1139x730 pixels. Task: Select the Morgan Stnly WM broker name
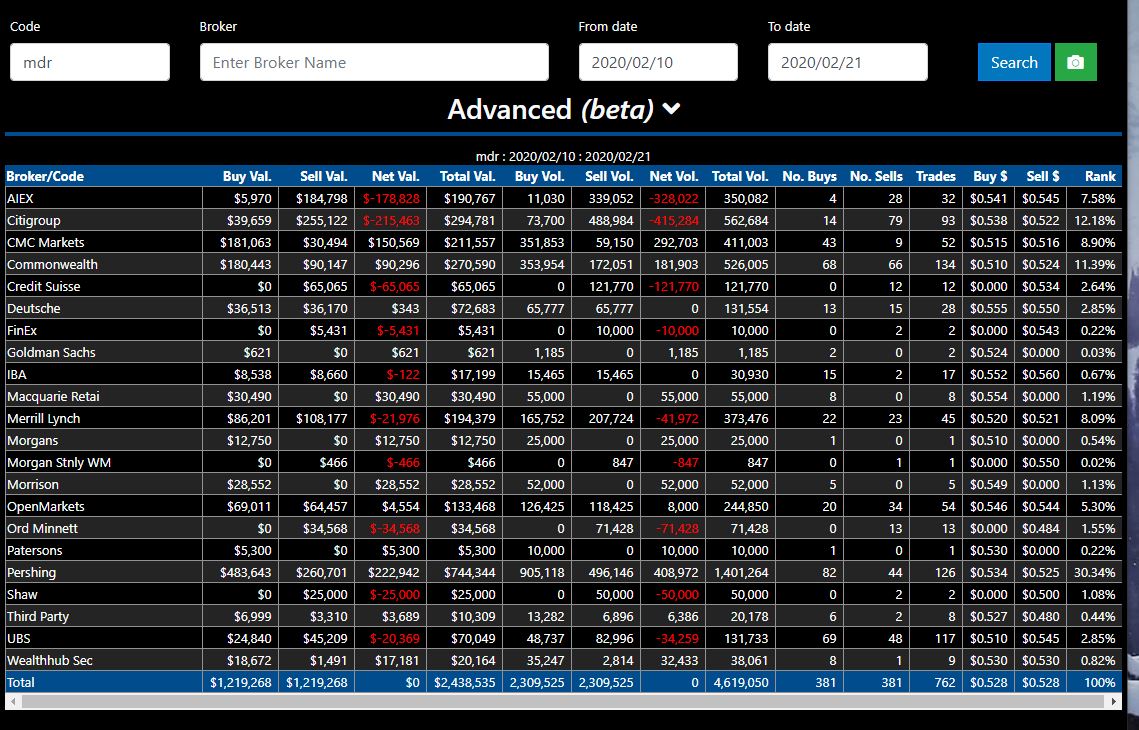[x=59, y=462]
